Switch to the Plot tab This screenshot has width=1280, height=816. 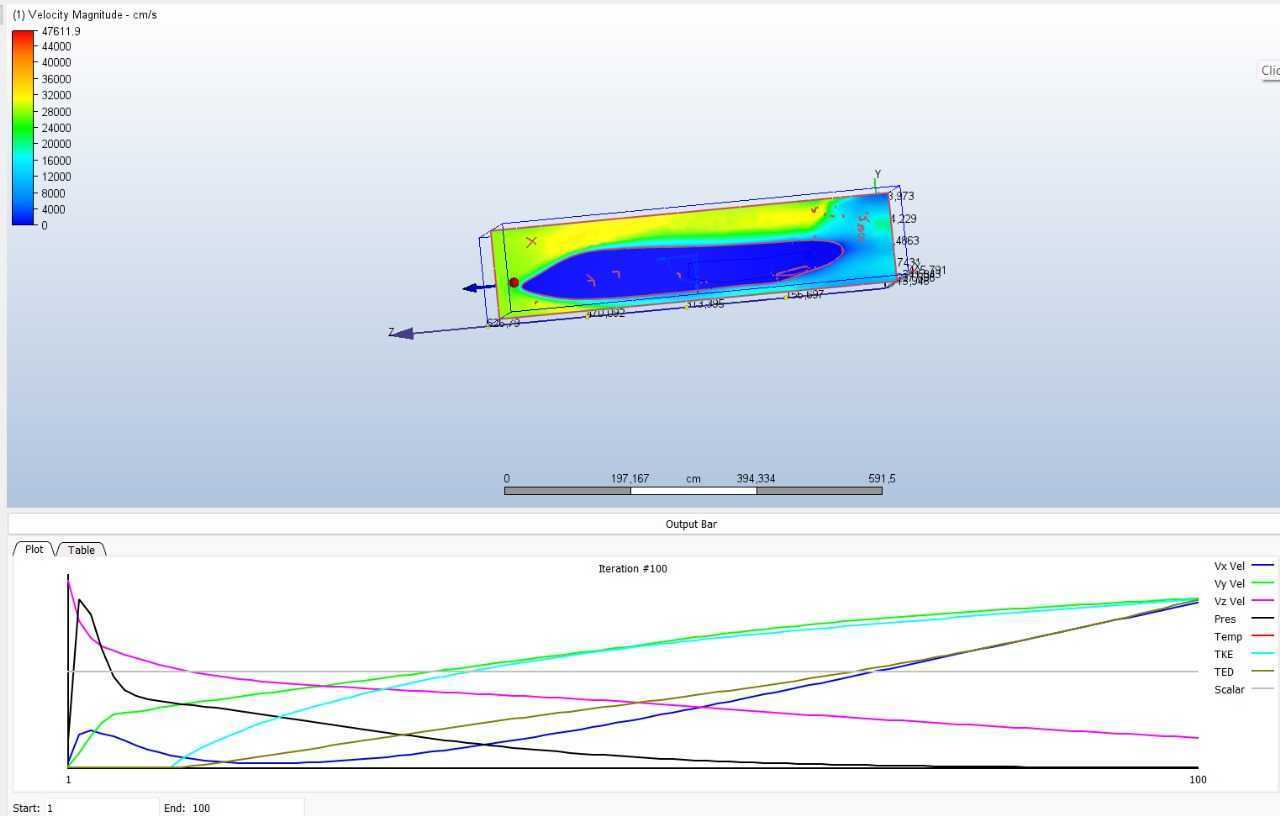(x=34, y=549)
